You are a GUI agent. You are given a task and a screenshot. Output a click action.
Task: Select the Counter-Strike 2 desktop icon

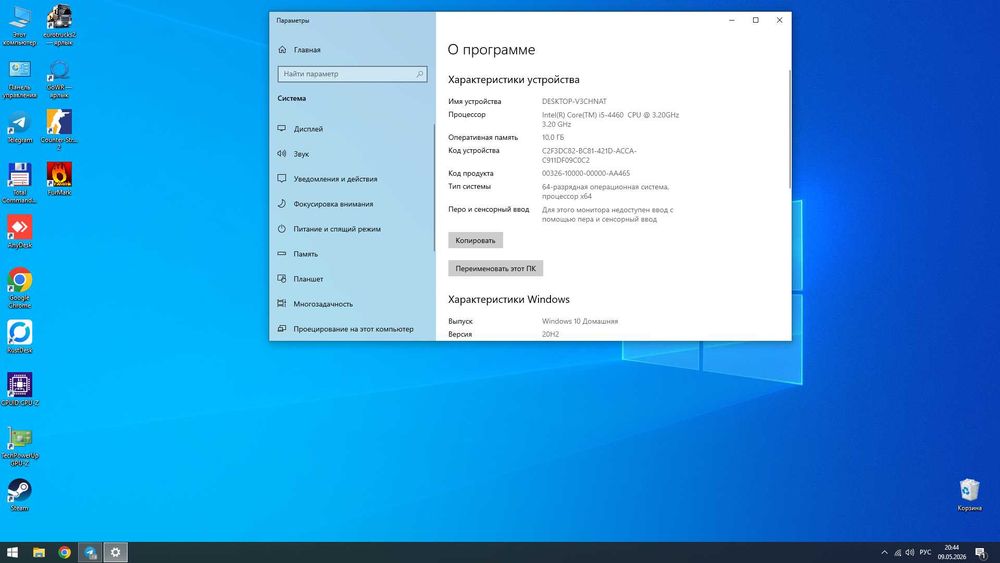[x=59, y=129]
